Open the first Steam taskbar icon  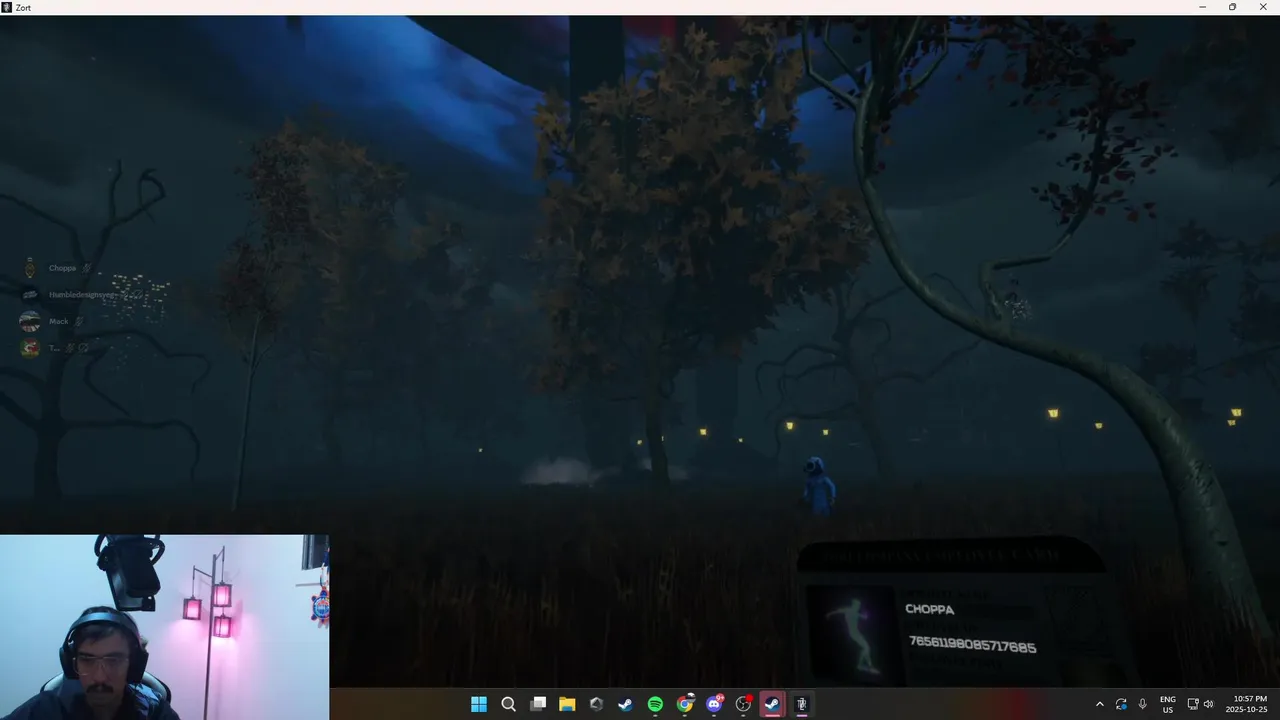click(x=626, y=704)
